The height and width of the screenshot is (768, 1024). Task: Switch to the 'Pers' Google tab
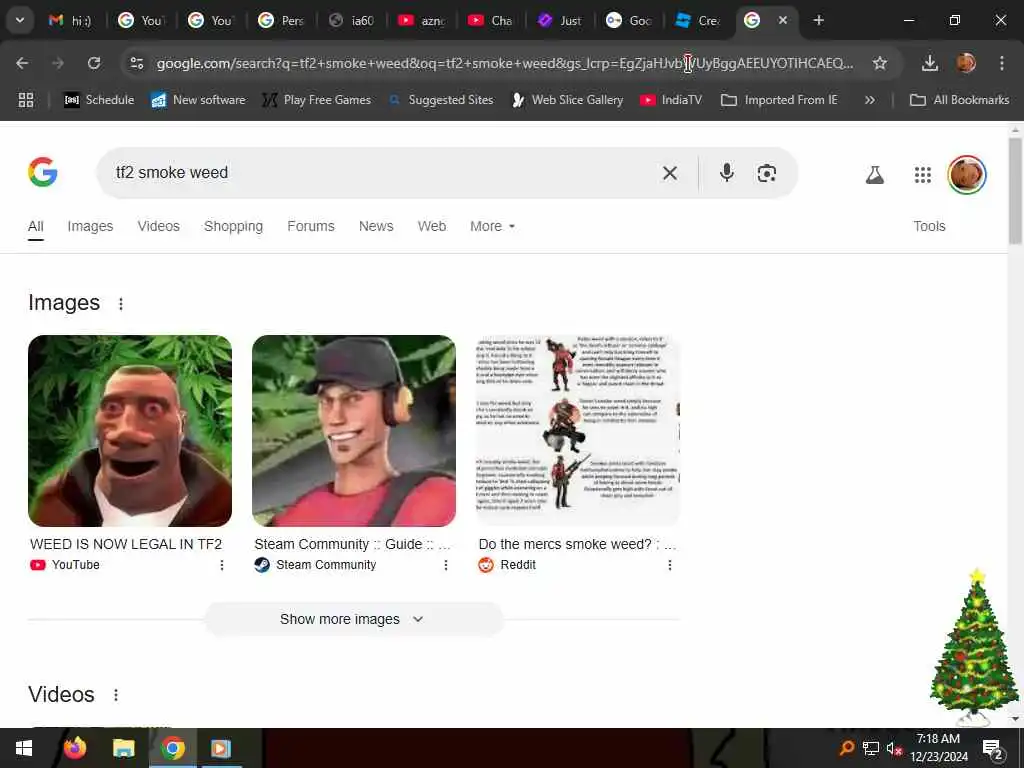click(x=281, y=20)
